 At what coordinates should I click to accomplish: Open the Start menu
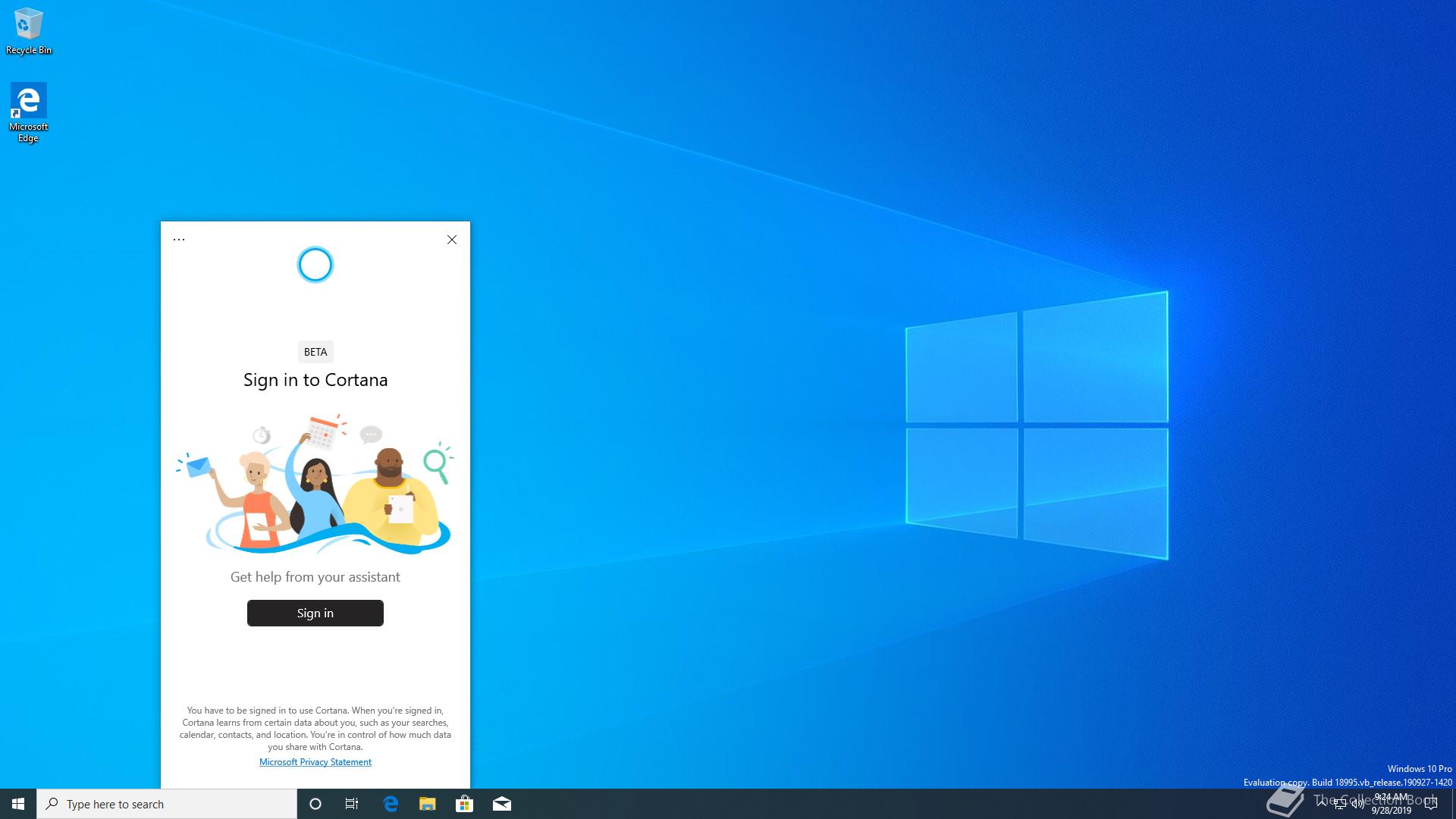point(18,804)
